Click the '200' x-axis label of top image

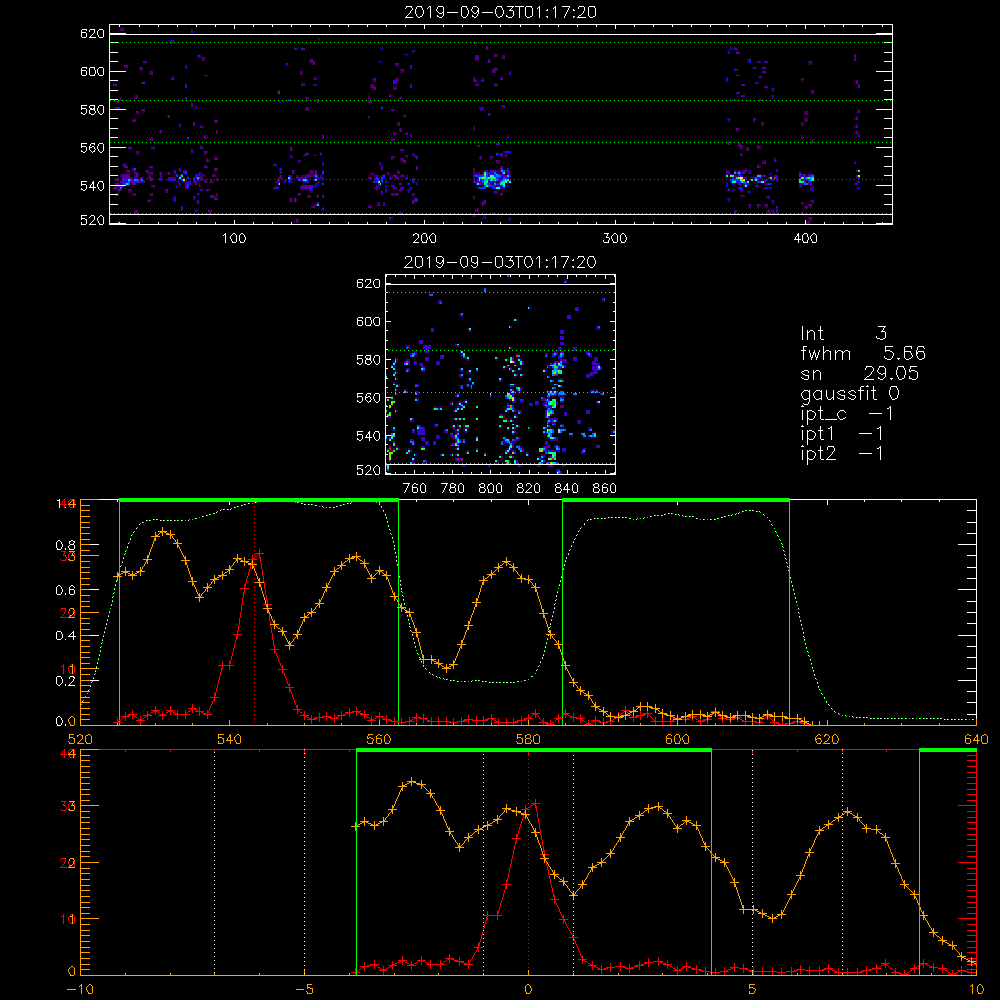click(424, 239)
